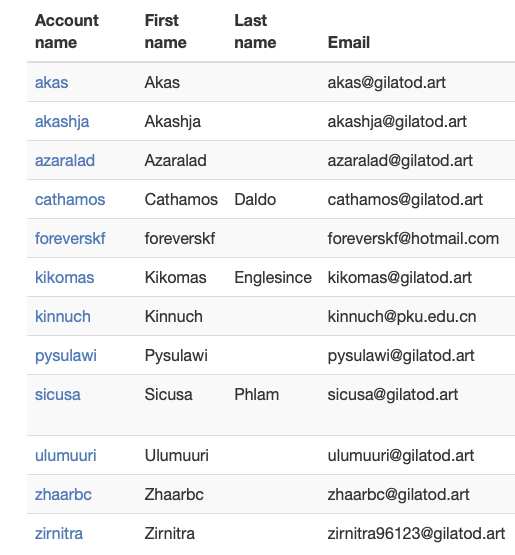Open the ulumuuri account link
The height and width of the screenshot is (555, 515).
coord(65,456)
